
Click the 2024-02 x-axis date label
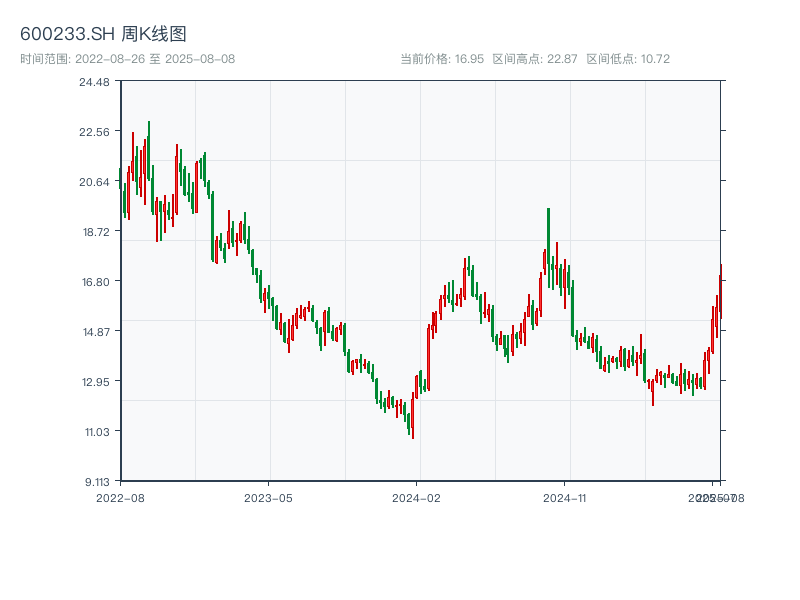pos(417,497)
